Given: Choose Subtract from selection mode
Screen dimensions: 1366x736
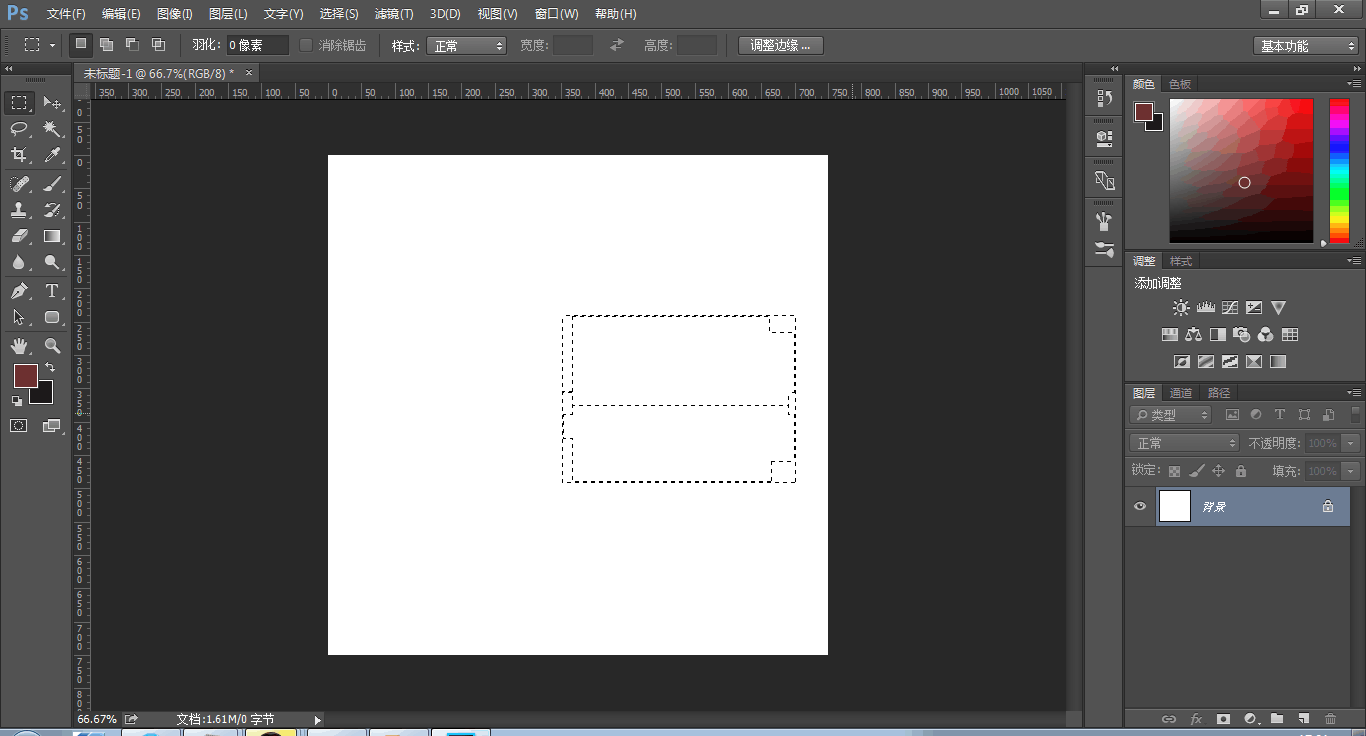Looking at the screenshot, I should (x=132, y=45).
